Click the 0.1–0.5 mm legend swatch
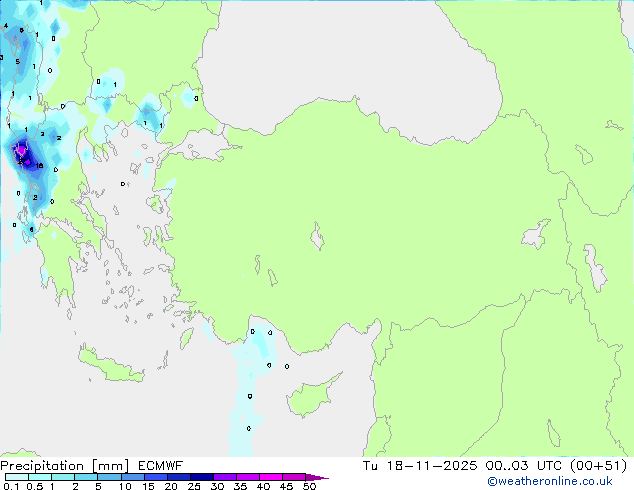 [x=17, y=477]
